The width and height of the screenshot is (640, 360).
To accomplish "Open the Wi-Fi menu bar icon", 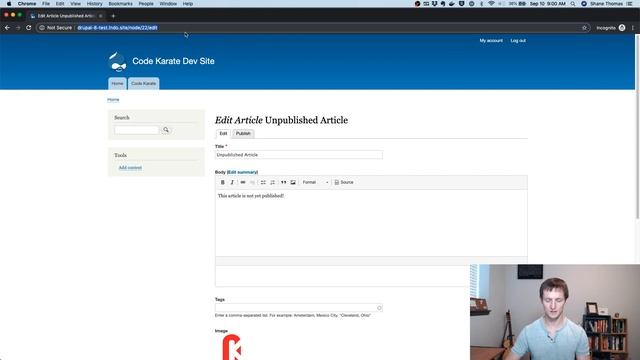I will click(x=491, y=4).
